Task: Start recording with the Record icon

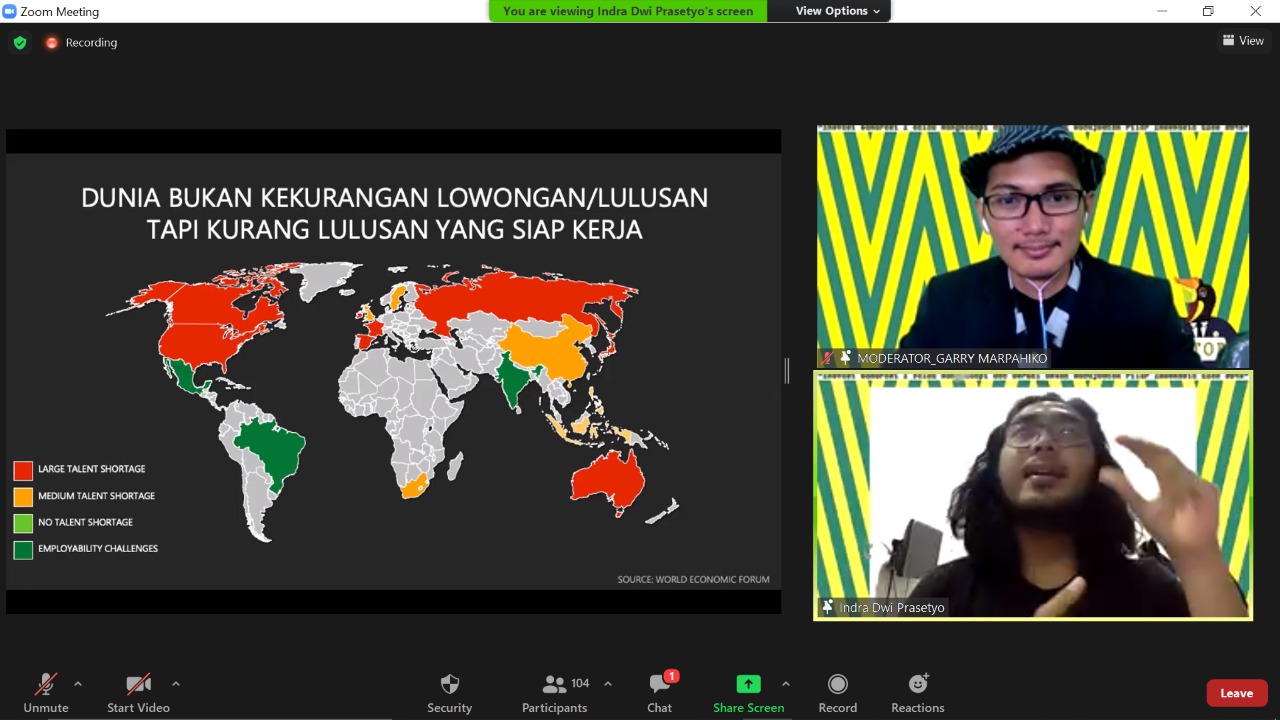Action: [837, 684]
